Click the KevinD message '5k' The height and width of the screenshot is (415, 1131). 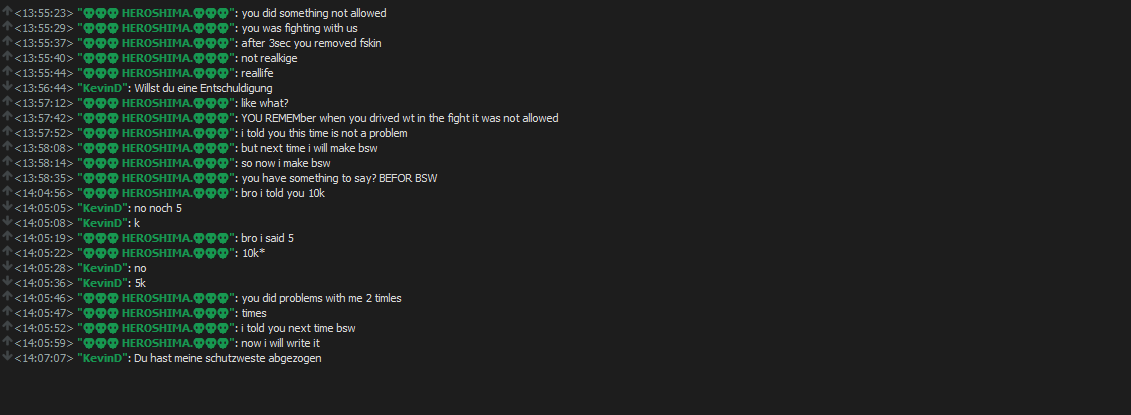(140, 283)
